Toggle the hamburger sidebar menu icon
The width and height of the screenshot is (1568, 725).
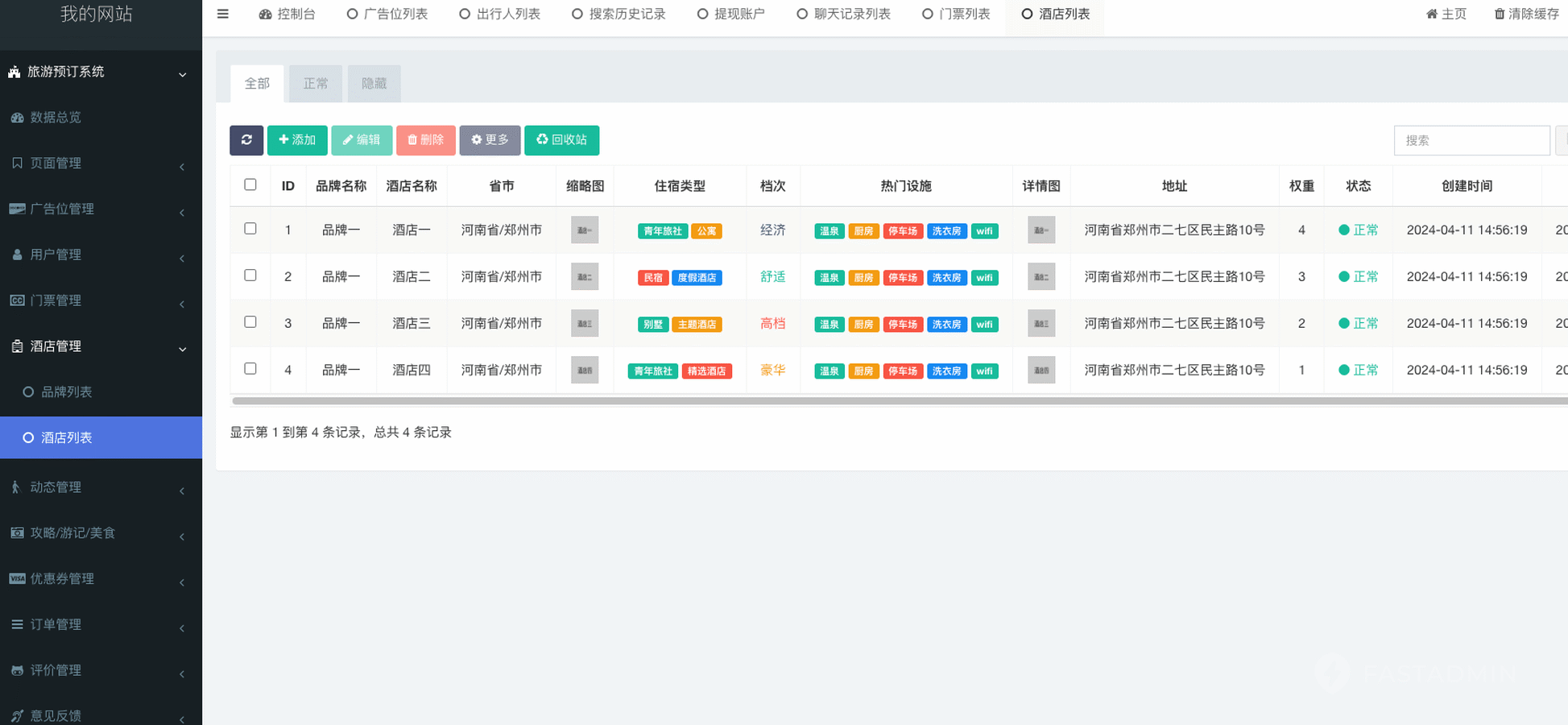click(223, 14)
